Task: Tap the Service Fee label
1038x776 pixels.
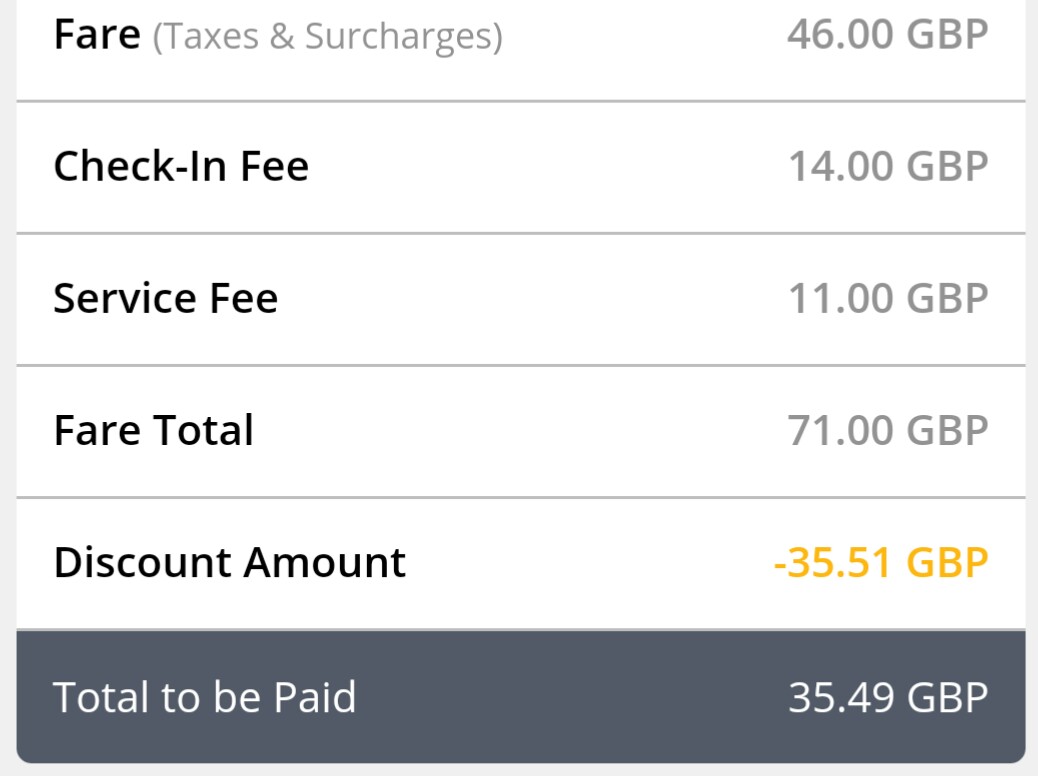Action: point(165,298)
